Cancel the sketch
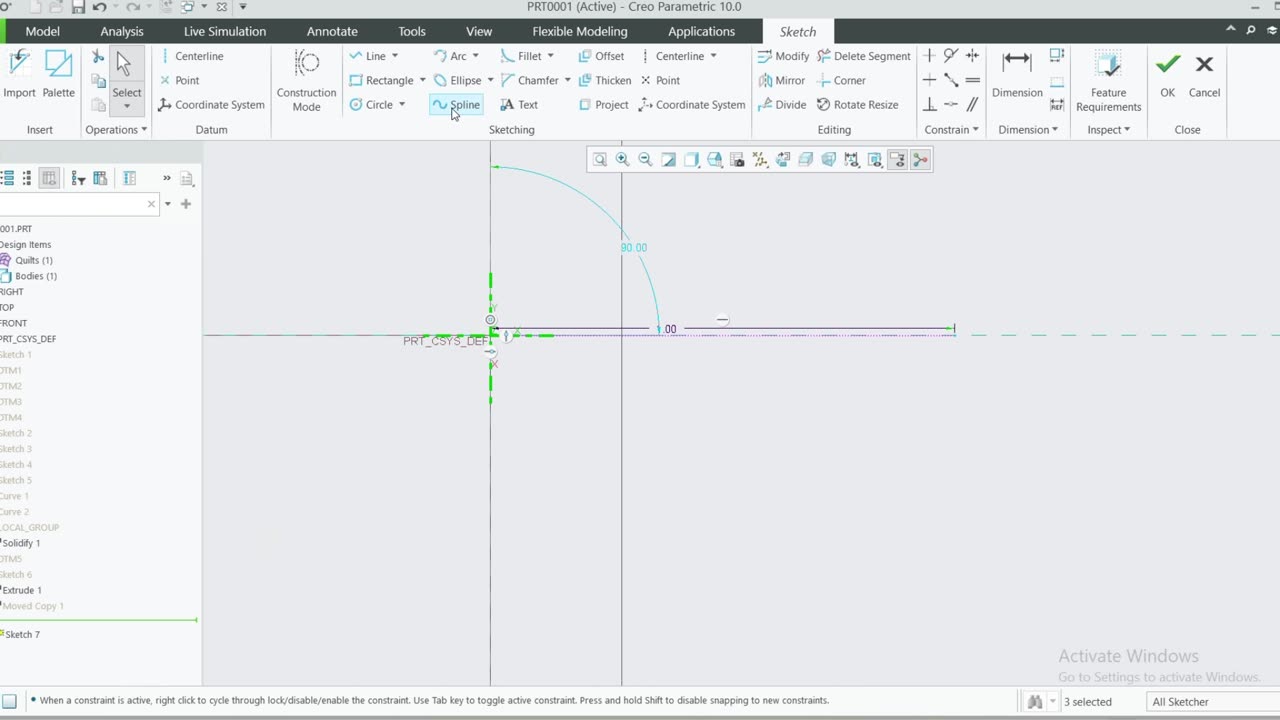 point(1204,75)
